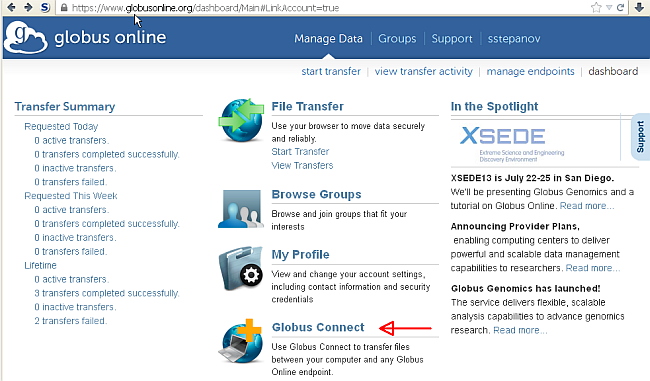The height and width of the screenshot is (381, 650).
Task: Click the File Transfer heading
Action: [308, 107]
